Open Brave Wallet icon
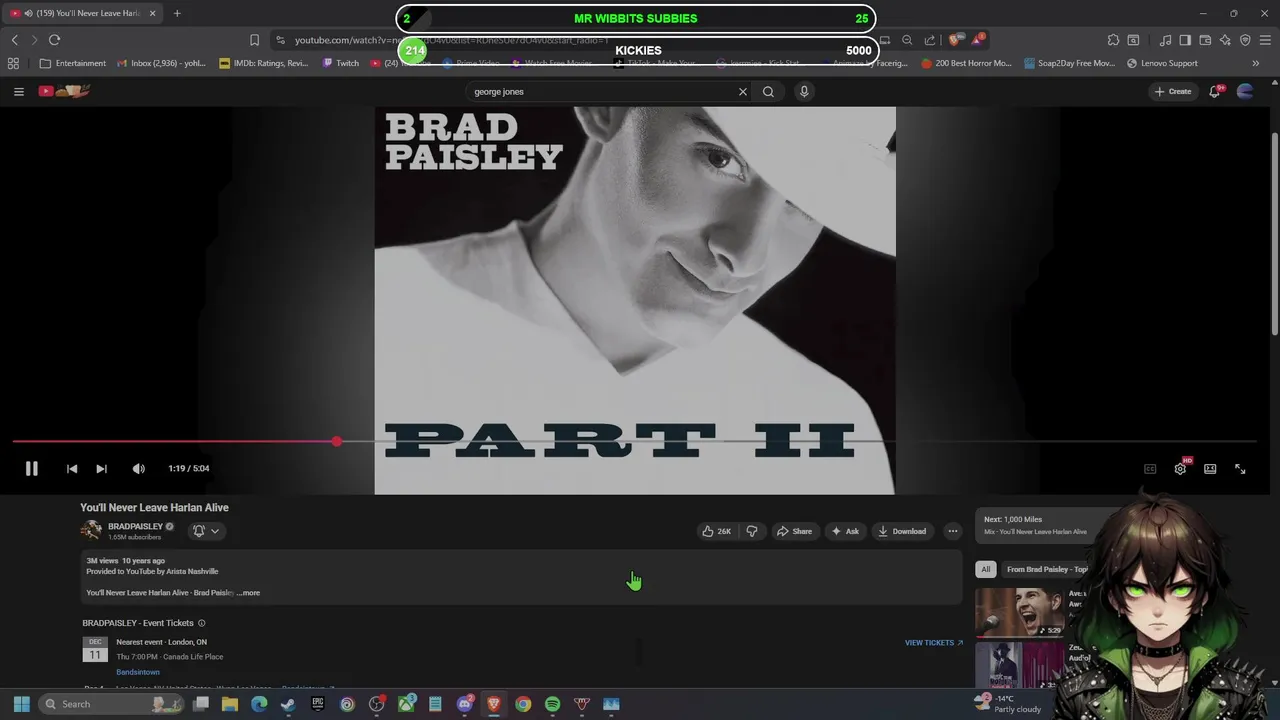 pyautogui.click(x=1205, y=40)
